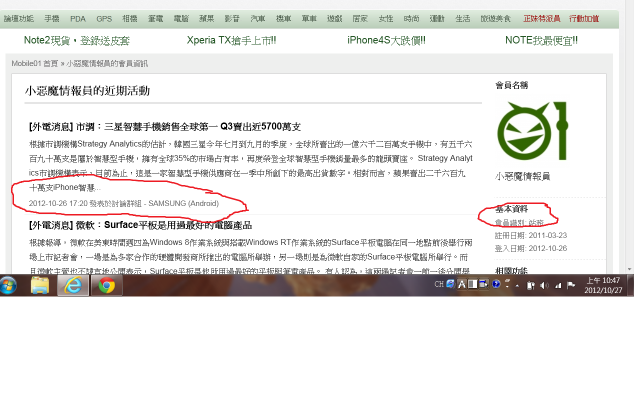
Task: Open the 女性 forum category
Action: [x=386, y=19]
